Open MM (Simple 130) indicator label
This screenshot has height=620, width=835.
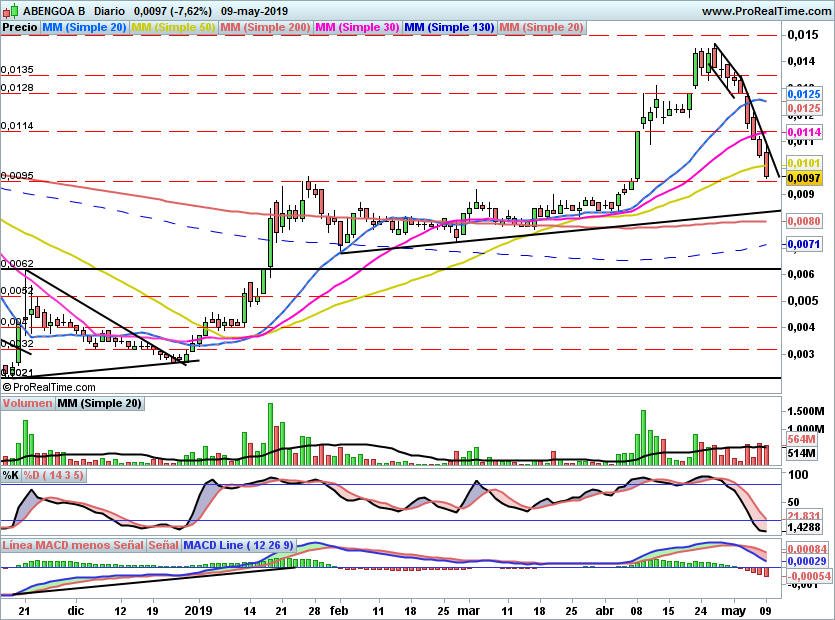point(449,28)
